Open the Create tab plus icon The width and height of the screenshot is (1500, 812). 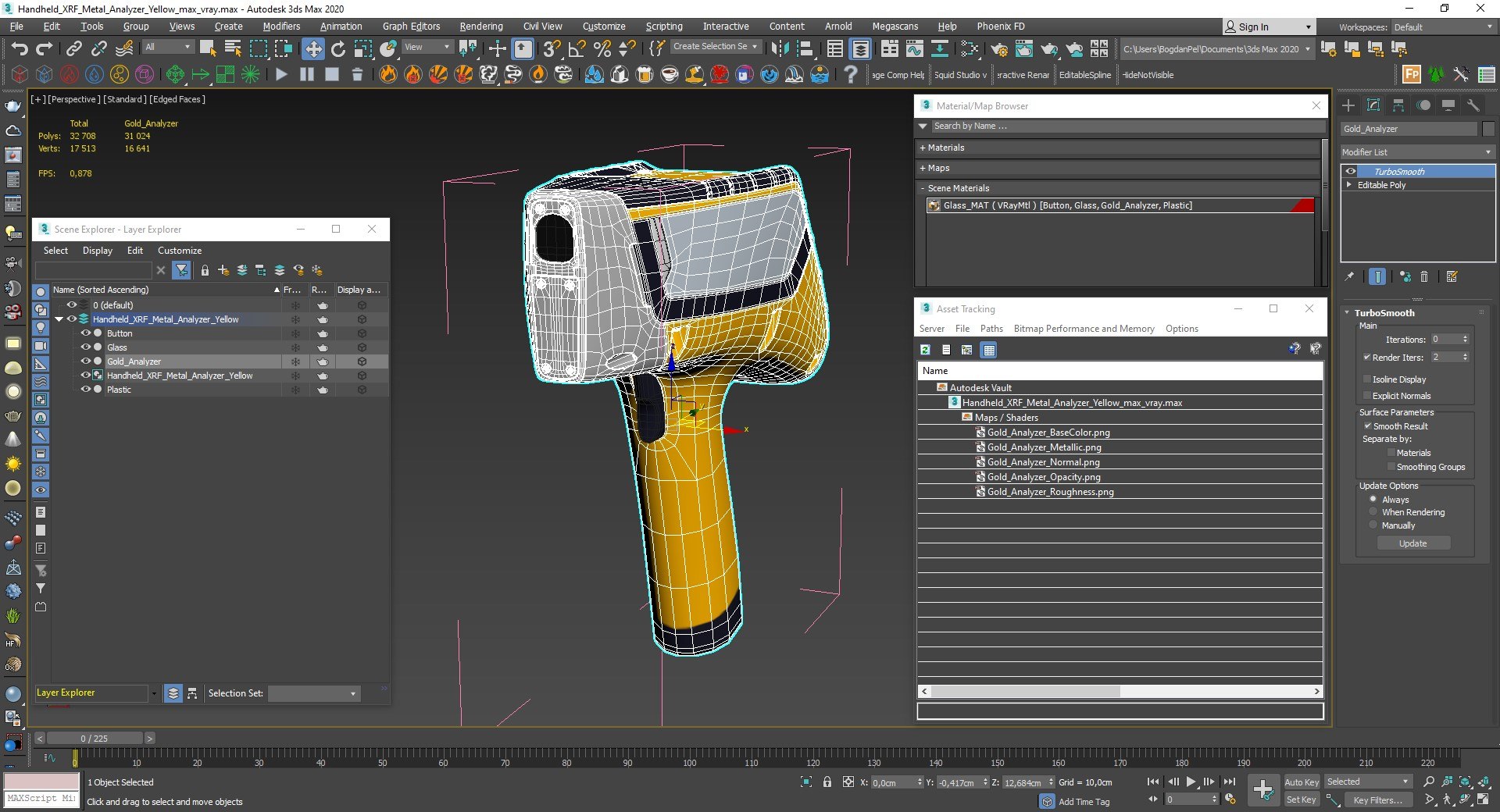pyautogui.click(x=1348, y=105)
